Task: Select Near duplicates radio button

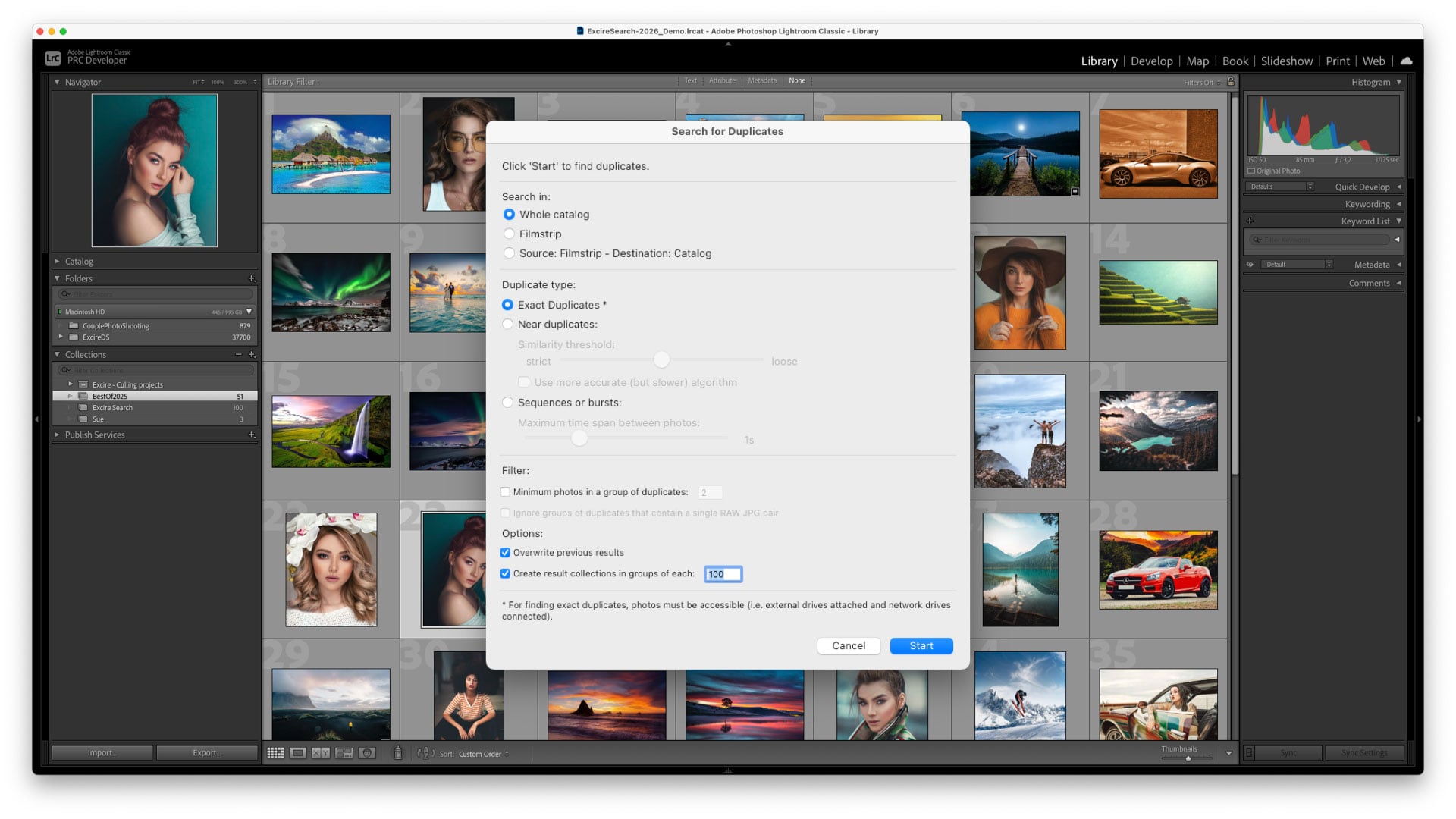Action: click(508, 325)
